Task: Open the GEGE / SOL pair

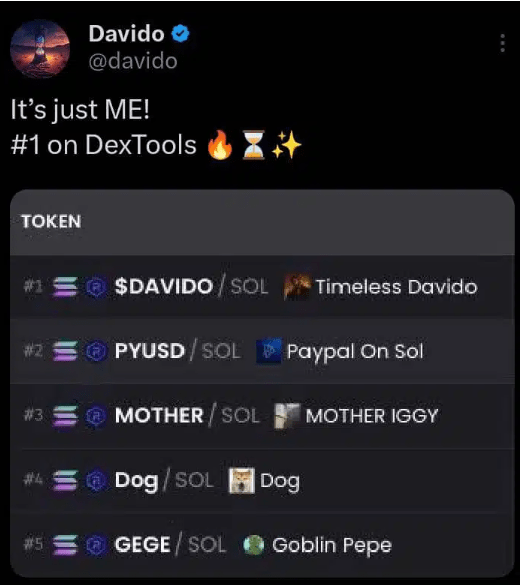Action: point(170,545)
